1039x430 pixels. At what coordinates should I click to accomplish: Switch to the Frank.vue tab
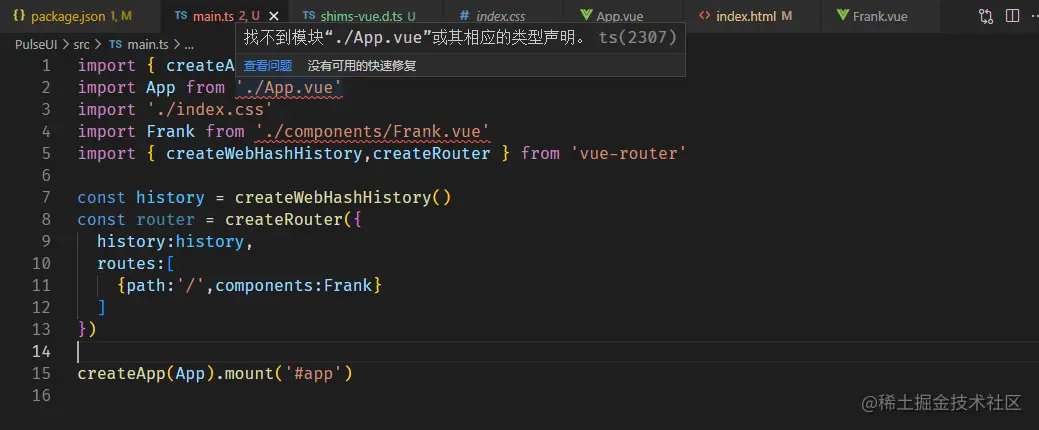pos(879,16)
